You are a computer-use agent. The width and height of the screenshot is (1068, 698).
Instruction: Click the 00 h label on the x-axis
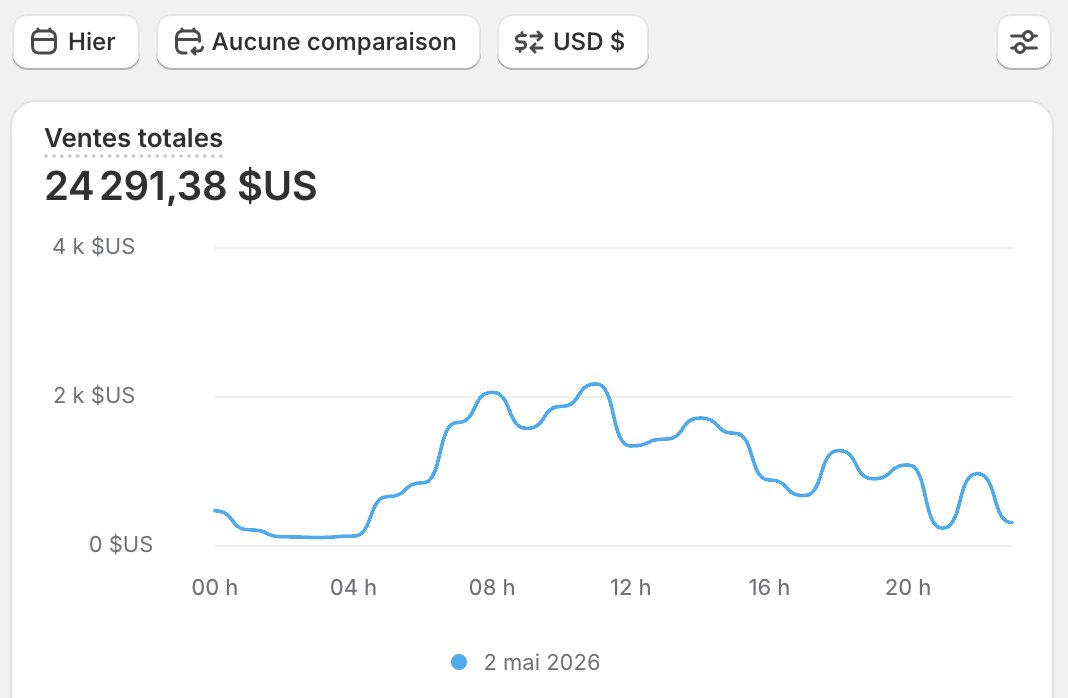tap(215, 587)
